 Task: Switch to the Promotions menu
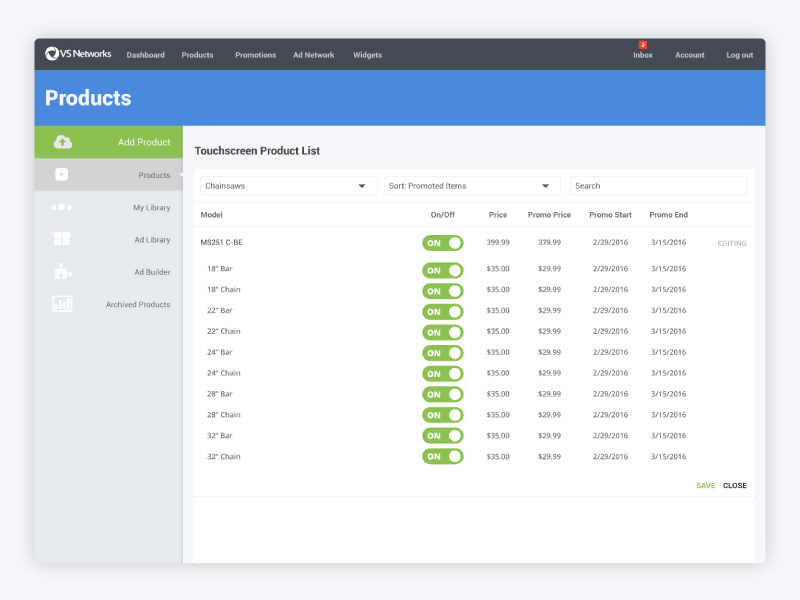coord(255,55)
